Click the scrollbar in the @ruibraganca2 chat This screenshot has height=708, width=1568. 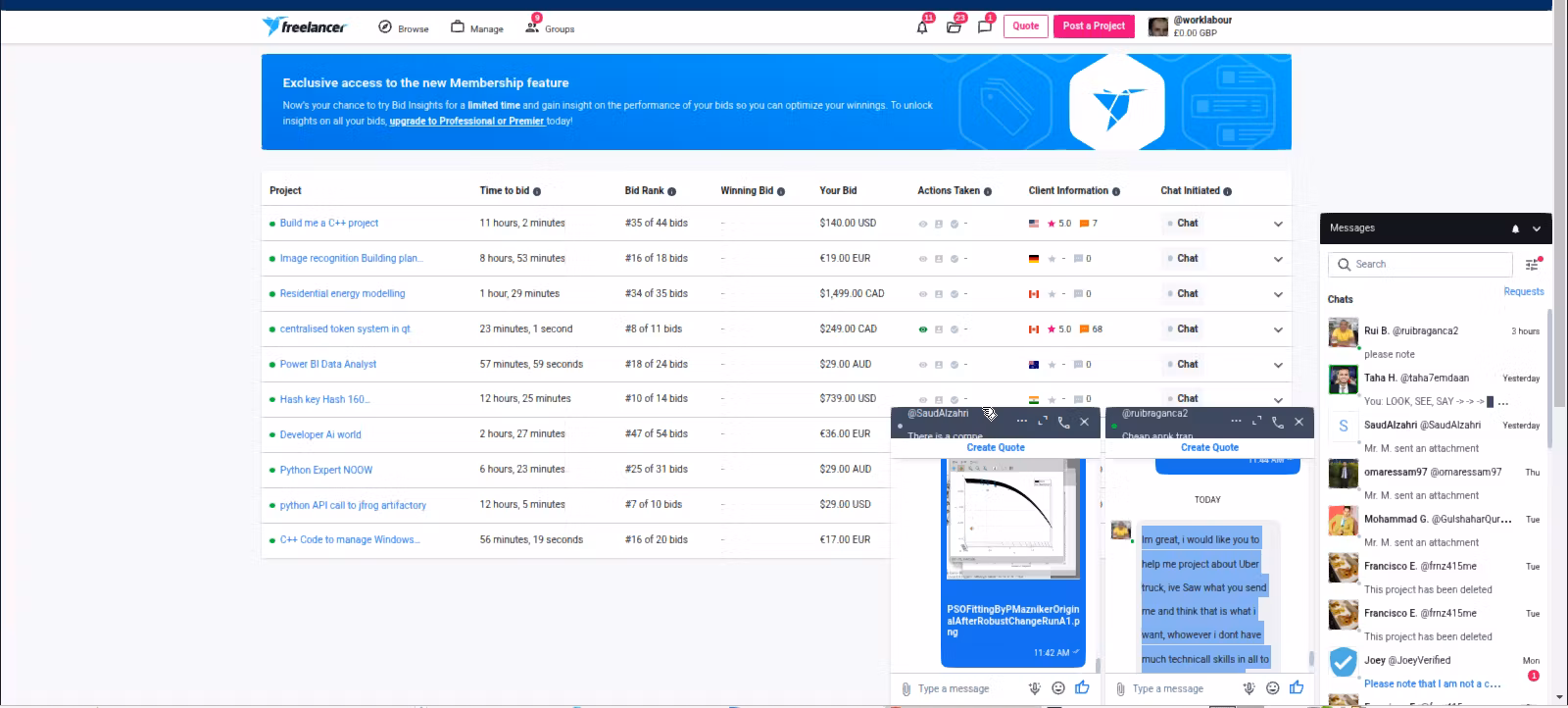[1311, 659]
